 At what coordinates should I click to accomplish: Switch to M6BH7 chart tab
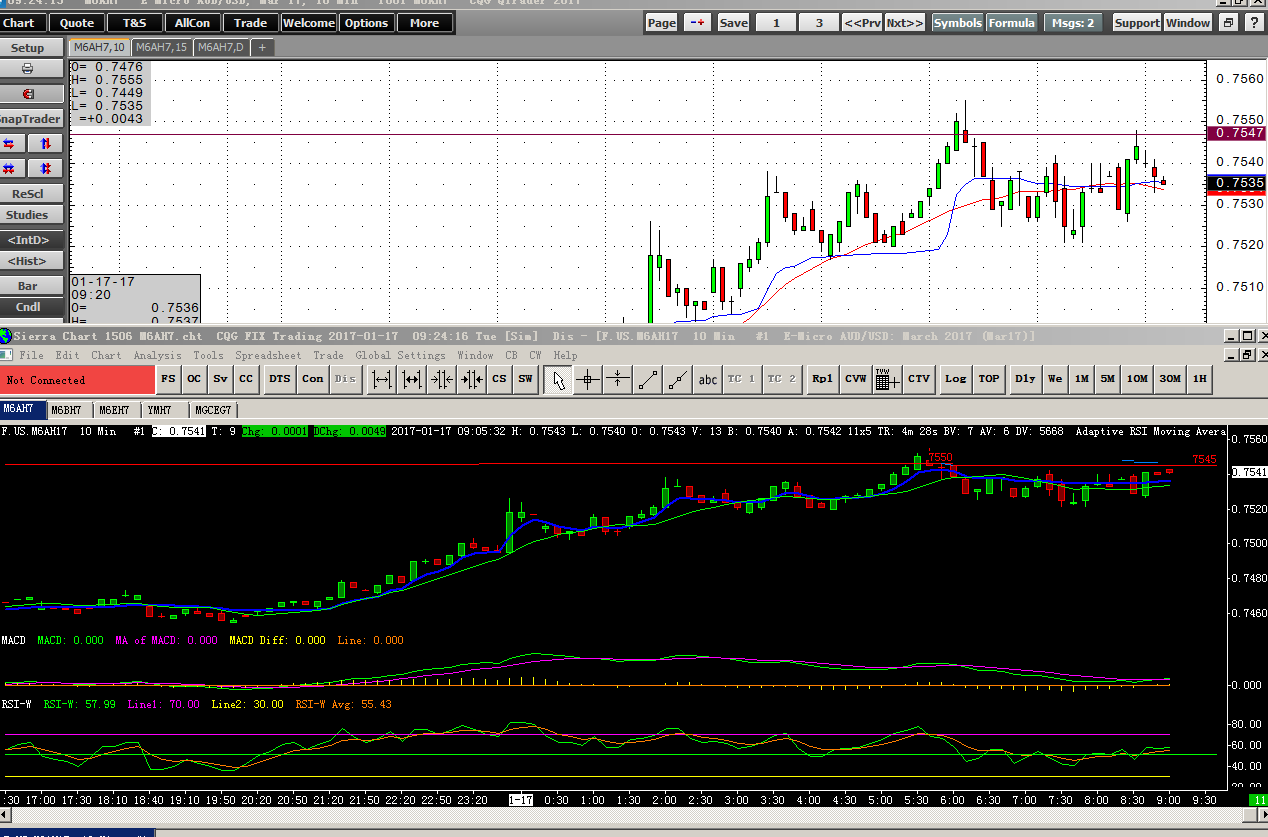68,410
